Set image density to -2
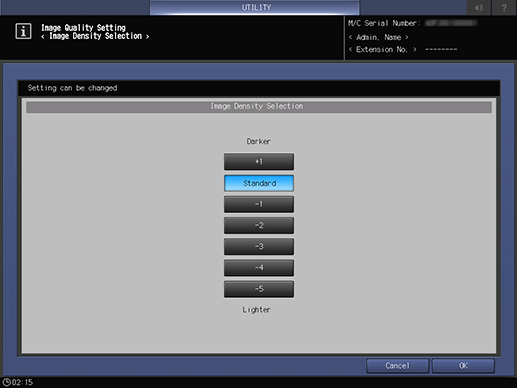The width and height of the screenshot is (517, 388). click(x=259, y=225)
